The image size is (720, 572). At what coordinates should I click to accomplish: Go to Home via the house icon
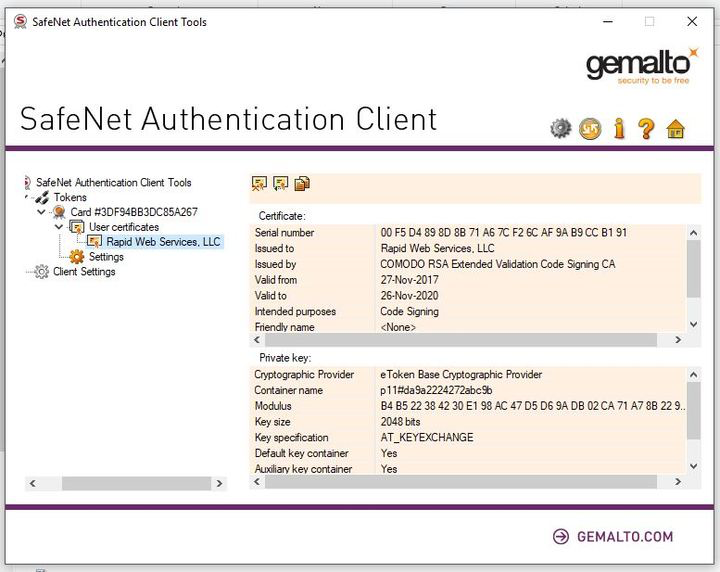click(676, 128)
